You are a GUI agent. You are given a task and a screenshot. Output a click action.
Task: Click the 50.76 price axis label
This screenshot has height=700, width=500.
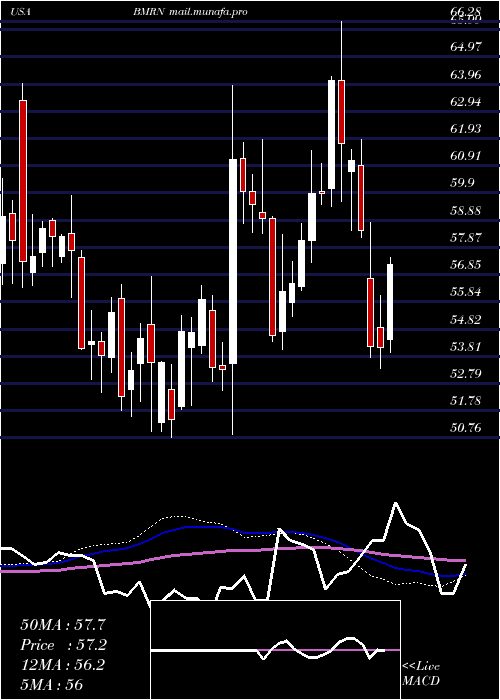point(466,428)
